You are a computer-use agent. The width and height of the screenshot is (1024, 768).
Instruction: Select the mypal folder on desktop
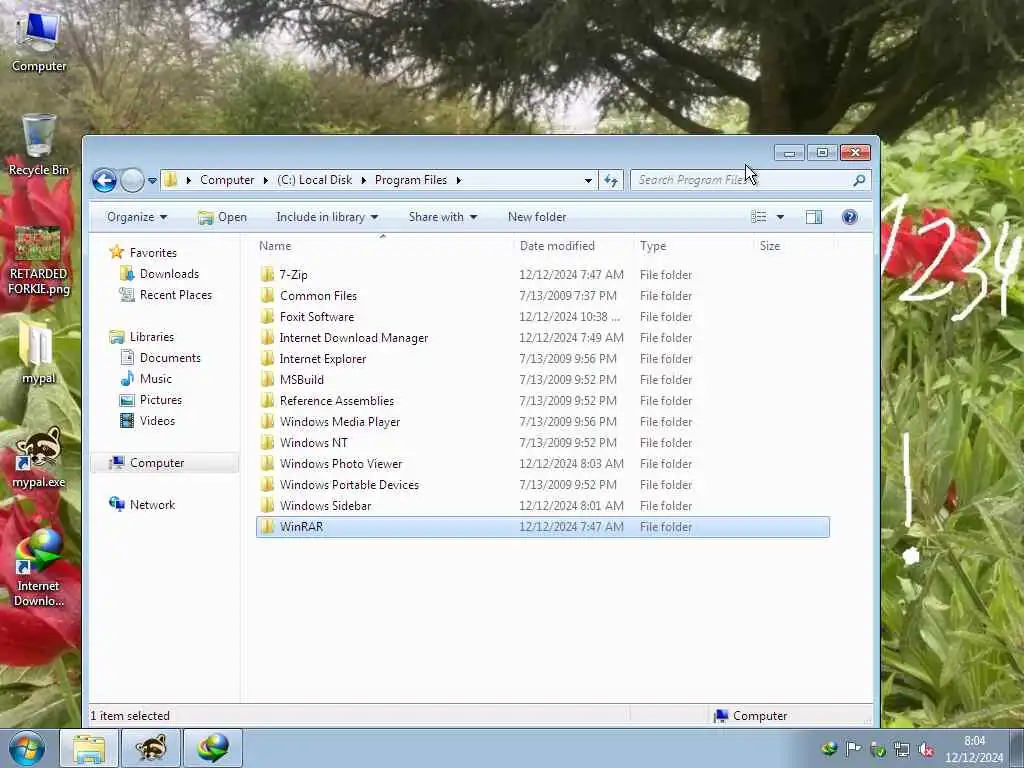pos(38,353)
